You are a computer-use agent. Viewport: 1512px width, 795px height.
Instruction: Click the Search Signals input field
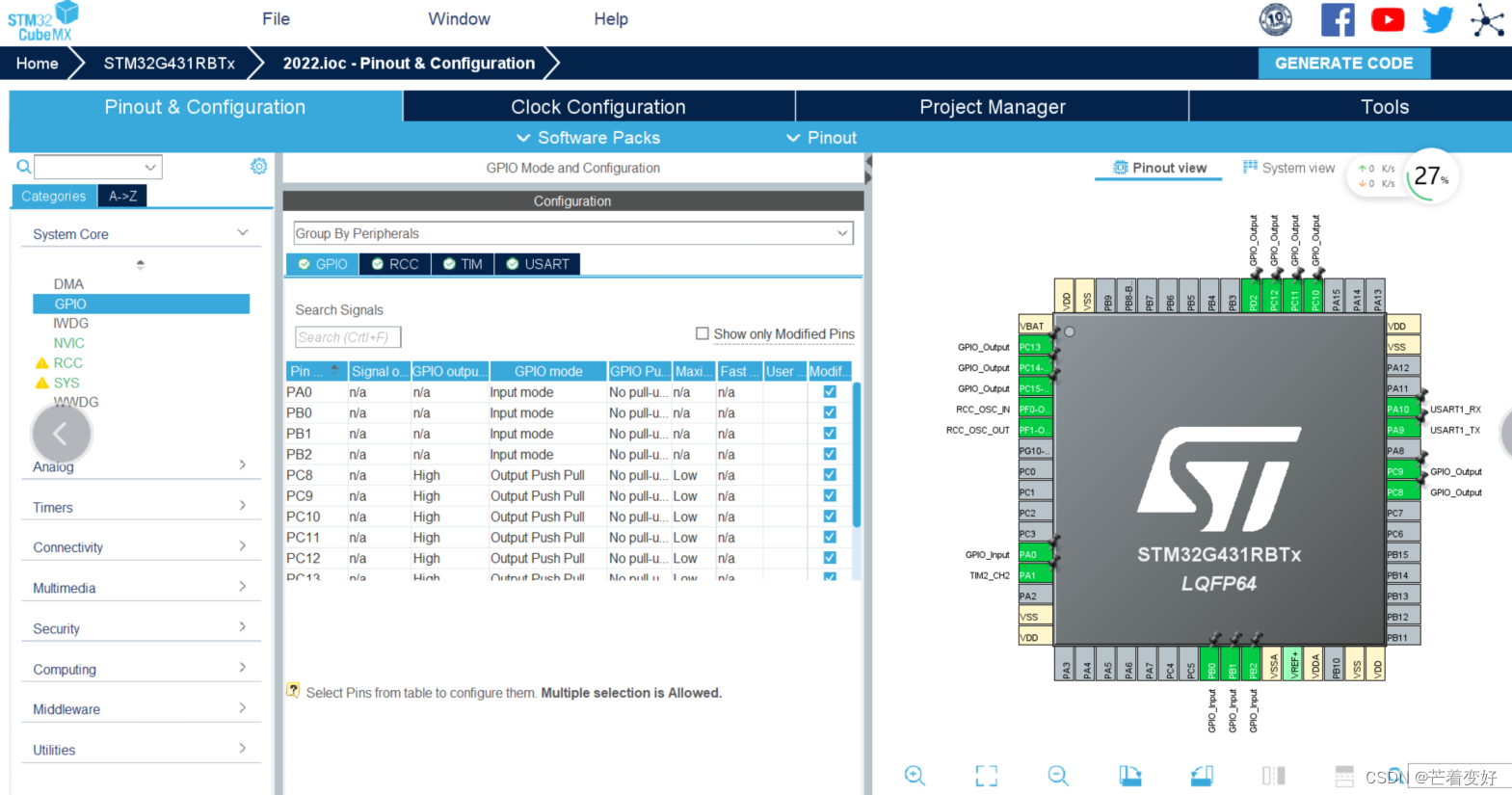pos(348,337)
